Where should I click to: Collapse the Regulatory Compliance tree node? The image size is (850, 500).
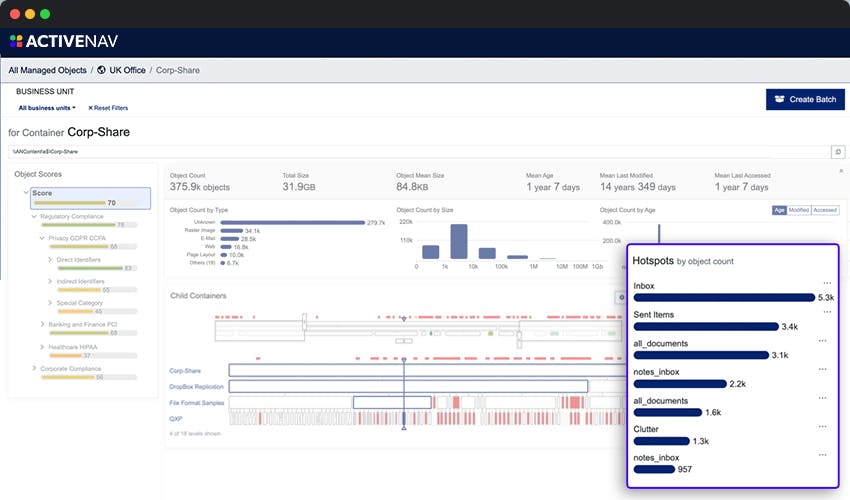pos(34,216)
